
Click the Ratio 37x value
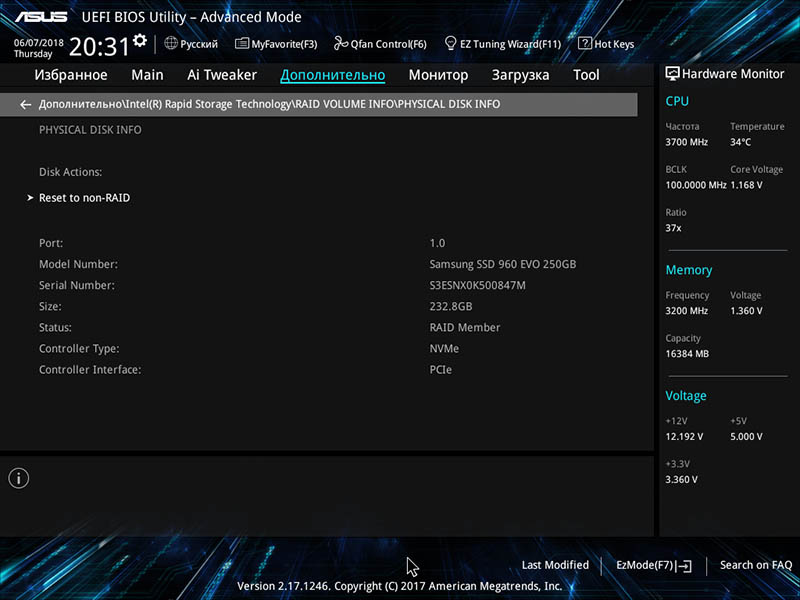click(x=673, y=228)
